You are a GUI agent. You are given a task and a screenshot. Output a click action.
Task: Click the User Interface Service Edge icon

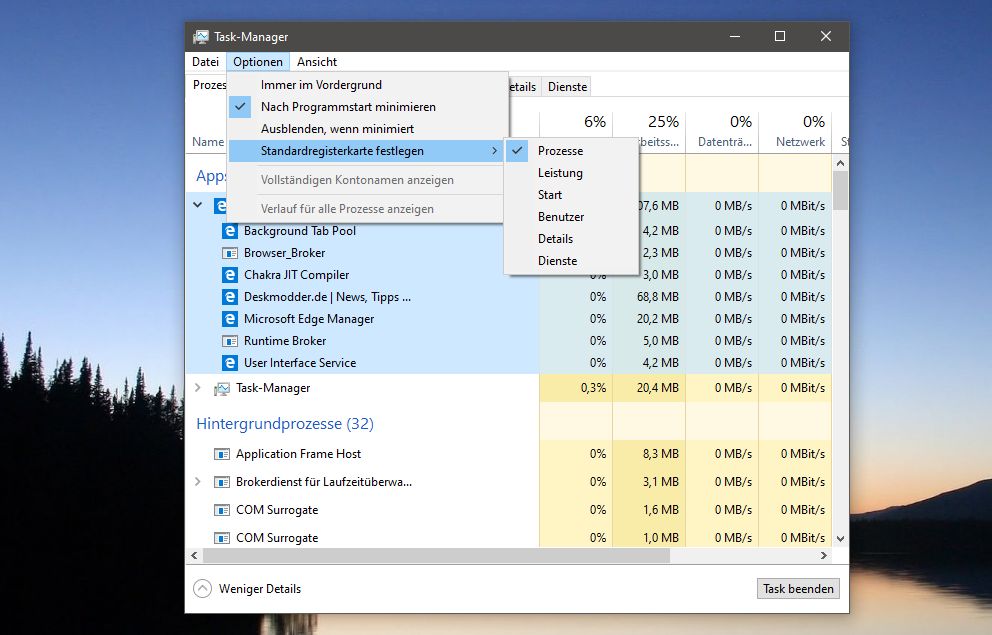(230, 363)
